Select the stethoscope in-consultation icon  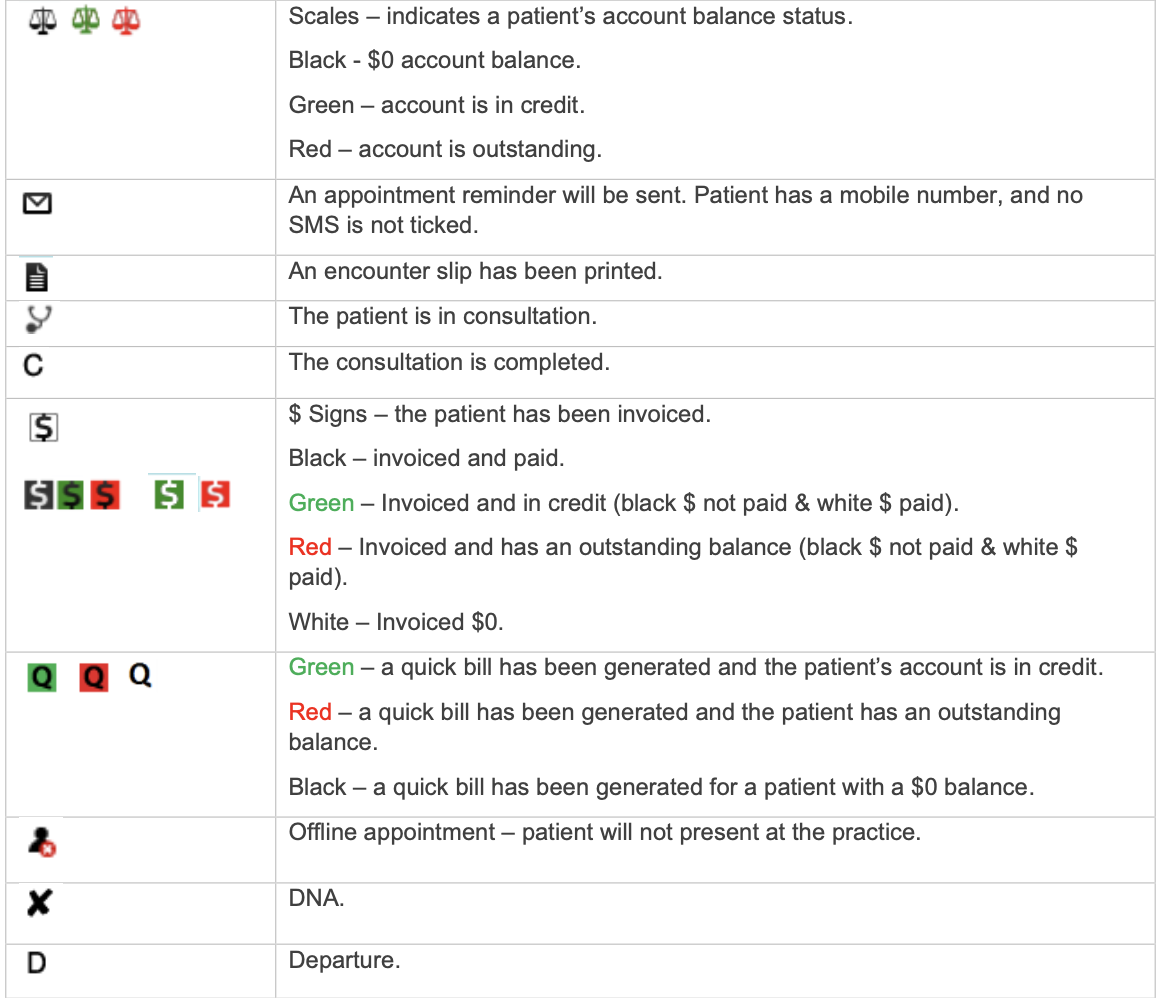click(38, 318)
